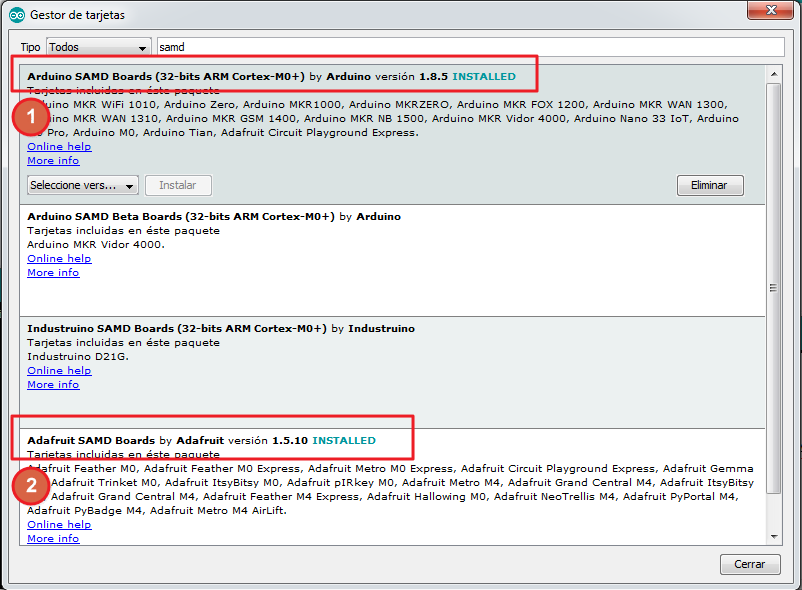Select the Industruino SAMD Boards entry
The height and width of the screenshot is (590, 802).
(x=392, y=373)
